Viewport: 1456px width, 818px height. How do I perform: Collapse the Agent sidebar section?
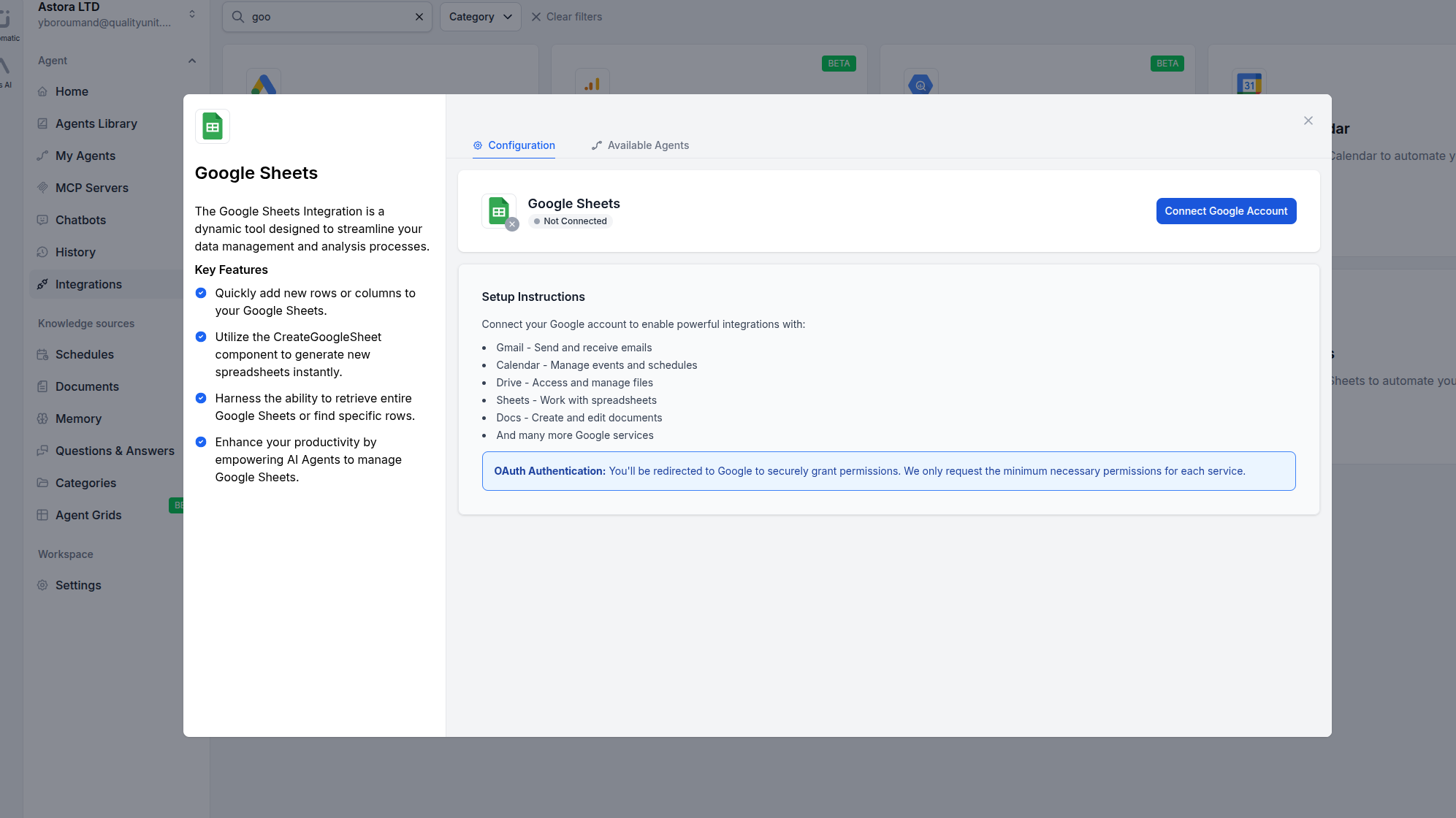coord(192,61)
